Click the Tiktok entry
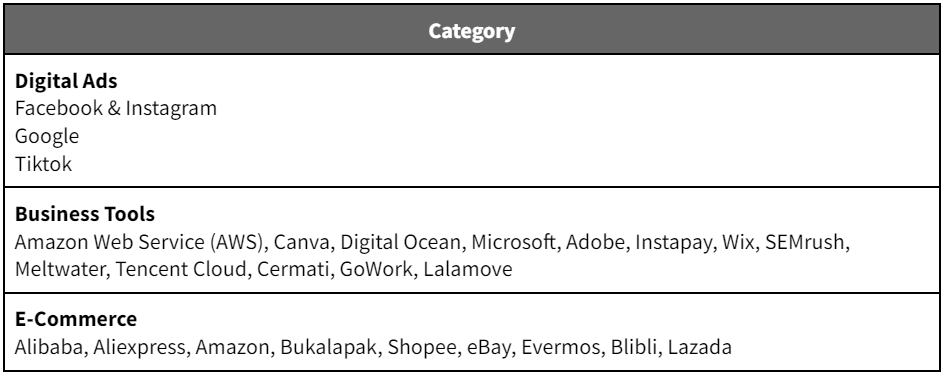Screen dimensions: 942x373 tap(43, 164)
